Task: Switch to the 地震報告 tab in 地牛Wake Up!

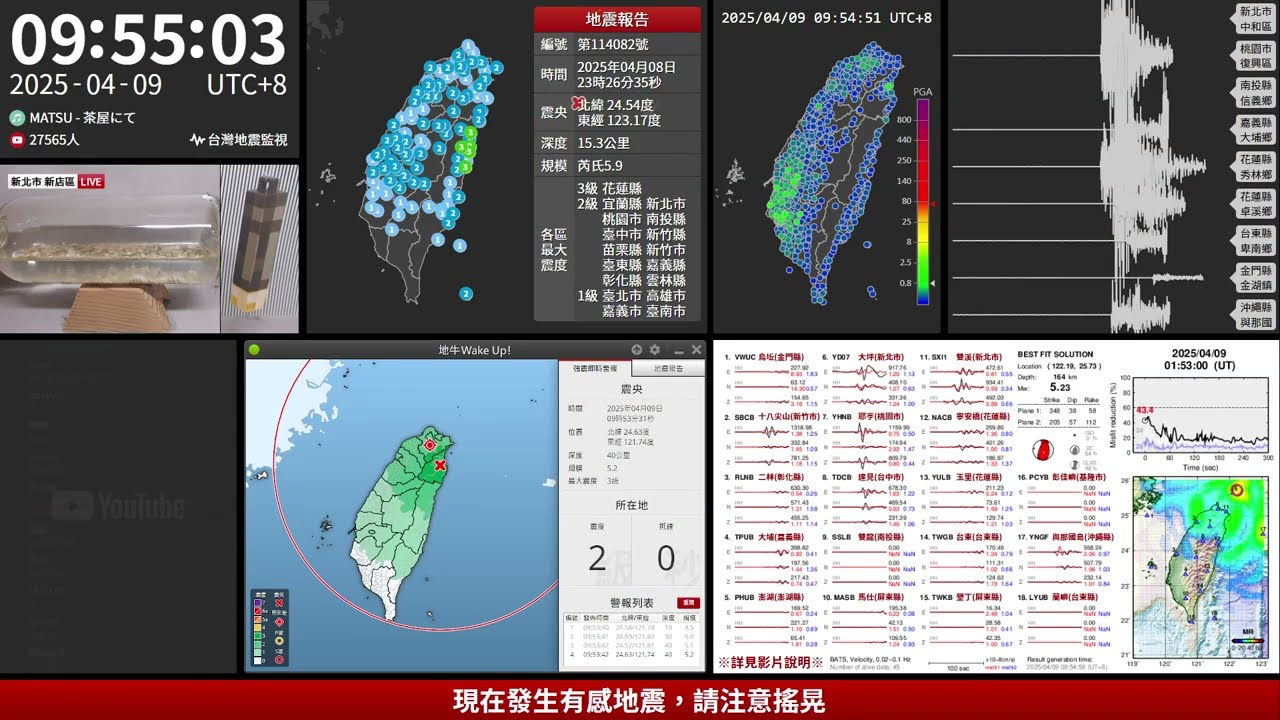Action: (668, 369)
